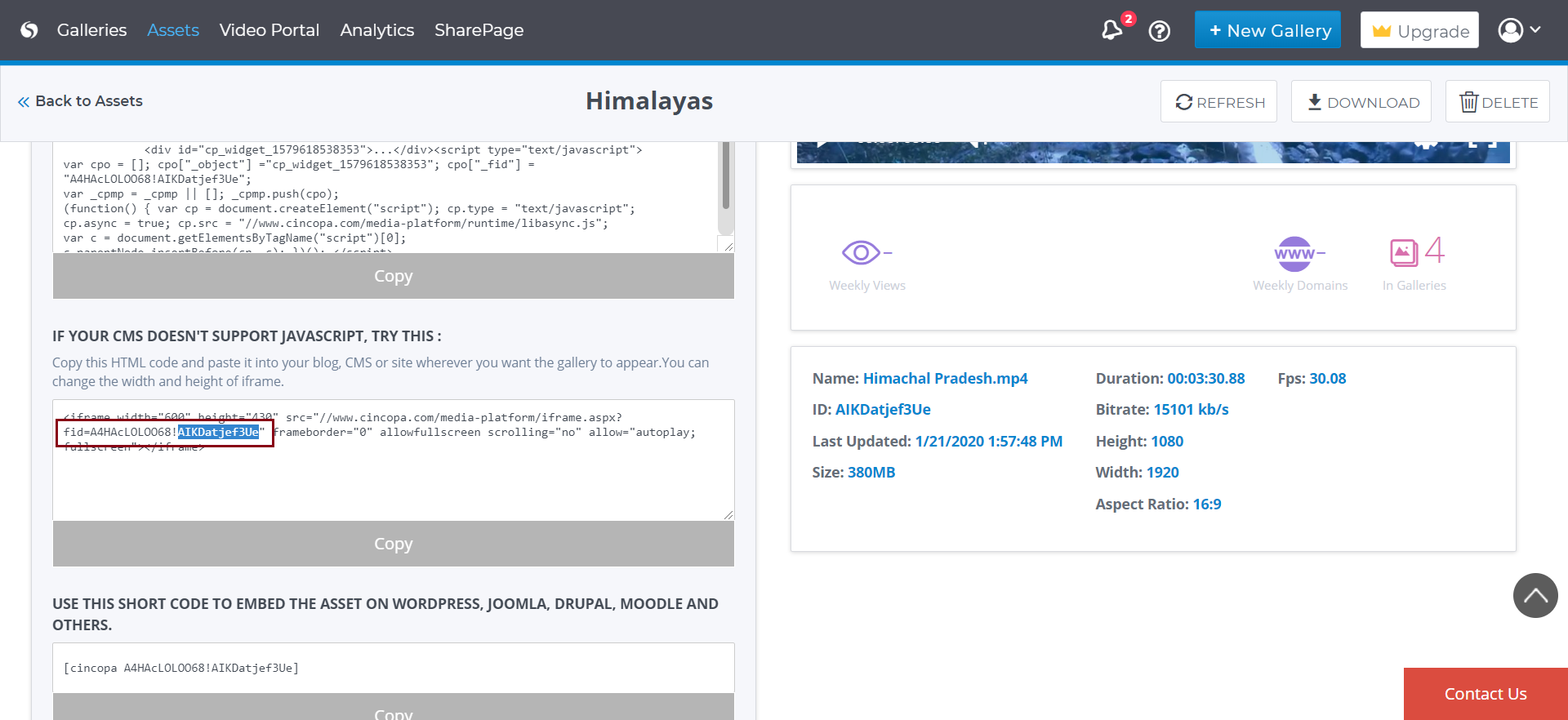This screenshot has width=1568, height=720.
Task: Open the Galleries menu
Action: pyautogui.click(x=91, y=30)
